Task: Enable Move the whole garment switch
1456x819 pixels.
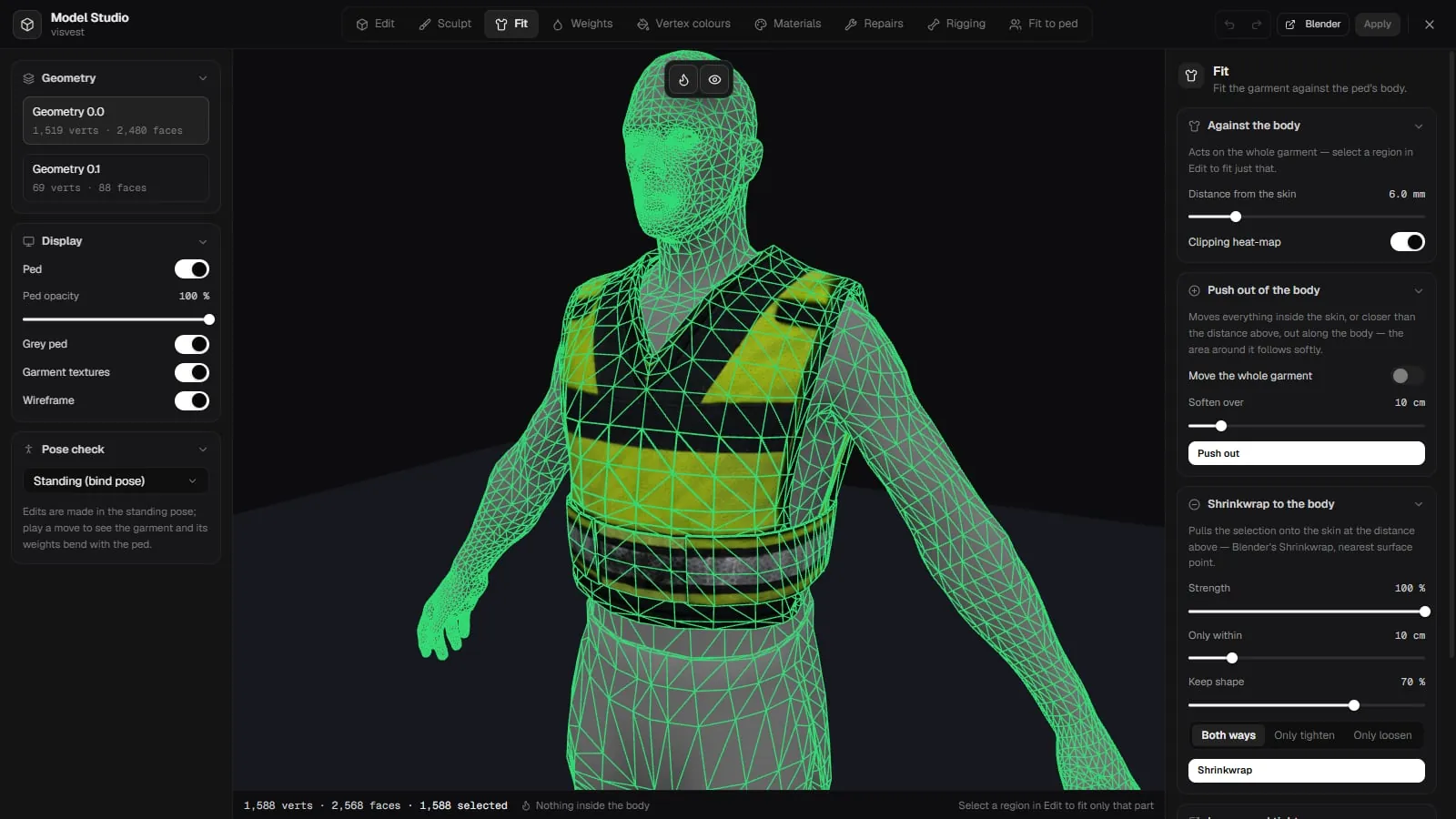Action: (1408, 376)
